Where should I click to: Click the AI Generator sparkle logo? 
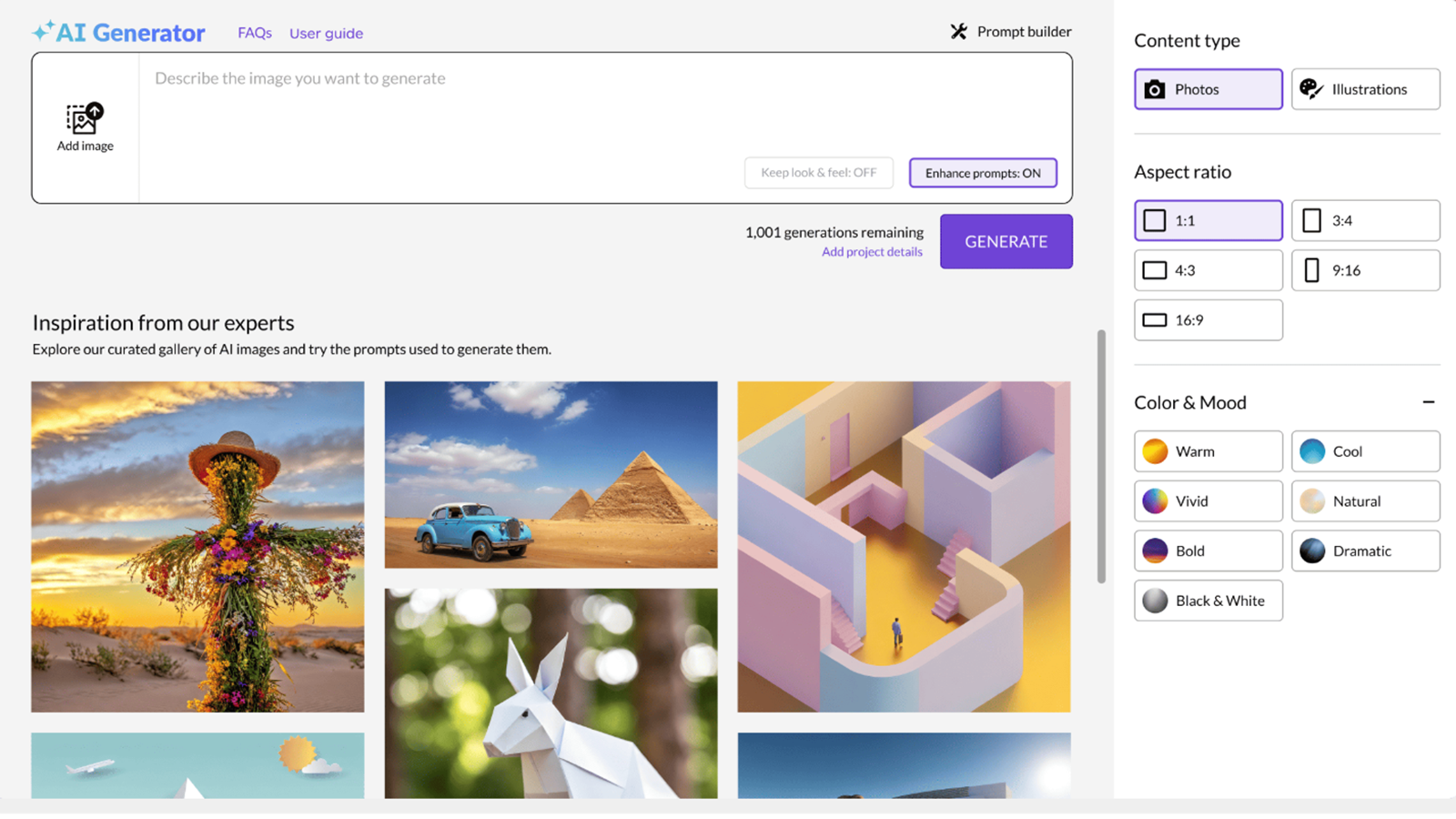tap(43, 31)
